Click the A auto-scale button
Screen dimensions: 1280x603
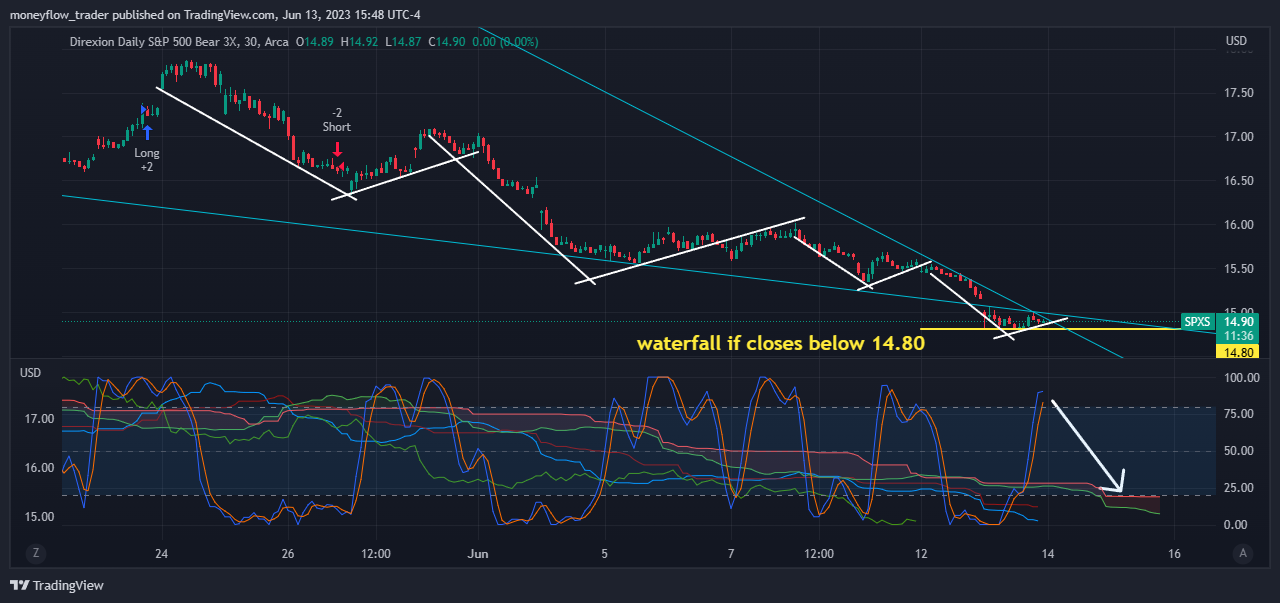[x=1243, y=553]
